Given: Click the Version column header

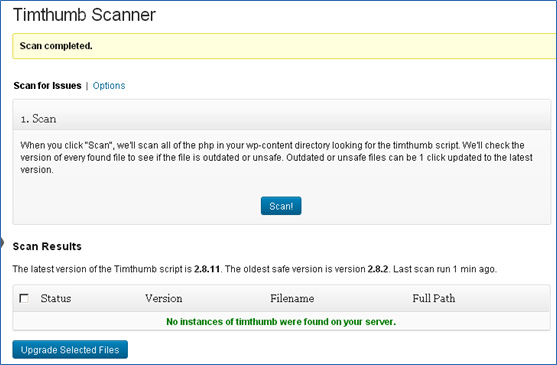Looking at the screenshot, I should (x=164, y=298).
